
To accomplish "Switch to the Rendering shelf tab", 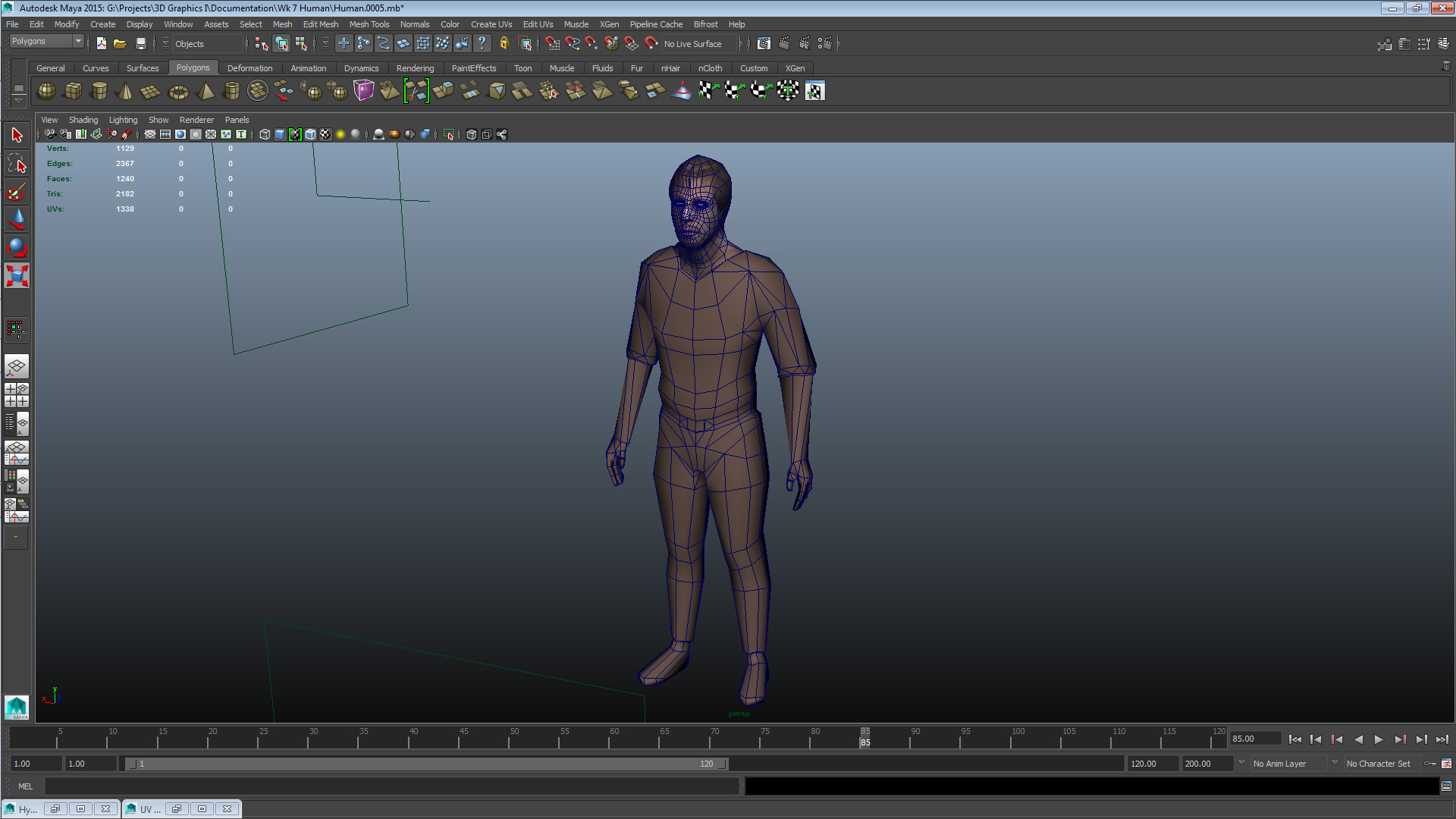I will (416, 68).
